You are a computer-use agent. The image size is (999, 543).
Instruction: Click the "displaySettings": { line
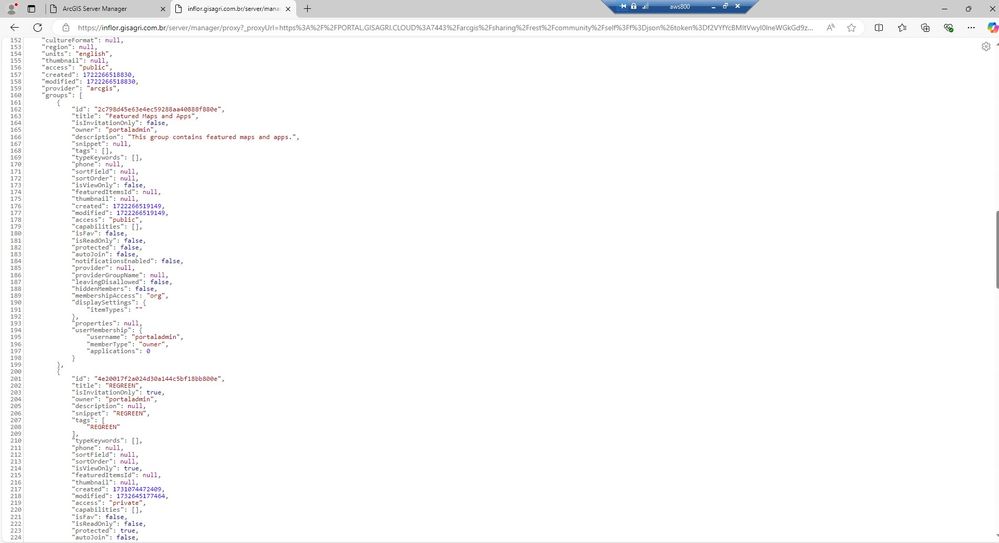(x=109, y=303)
